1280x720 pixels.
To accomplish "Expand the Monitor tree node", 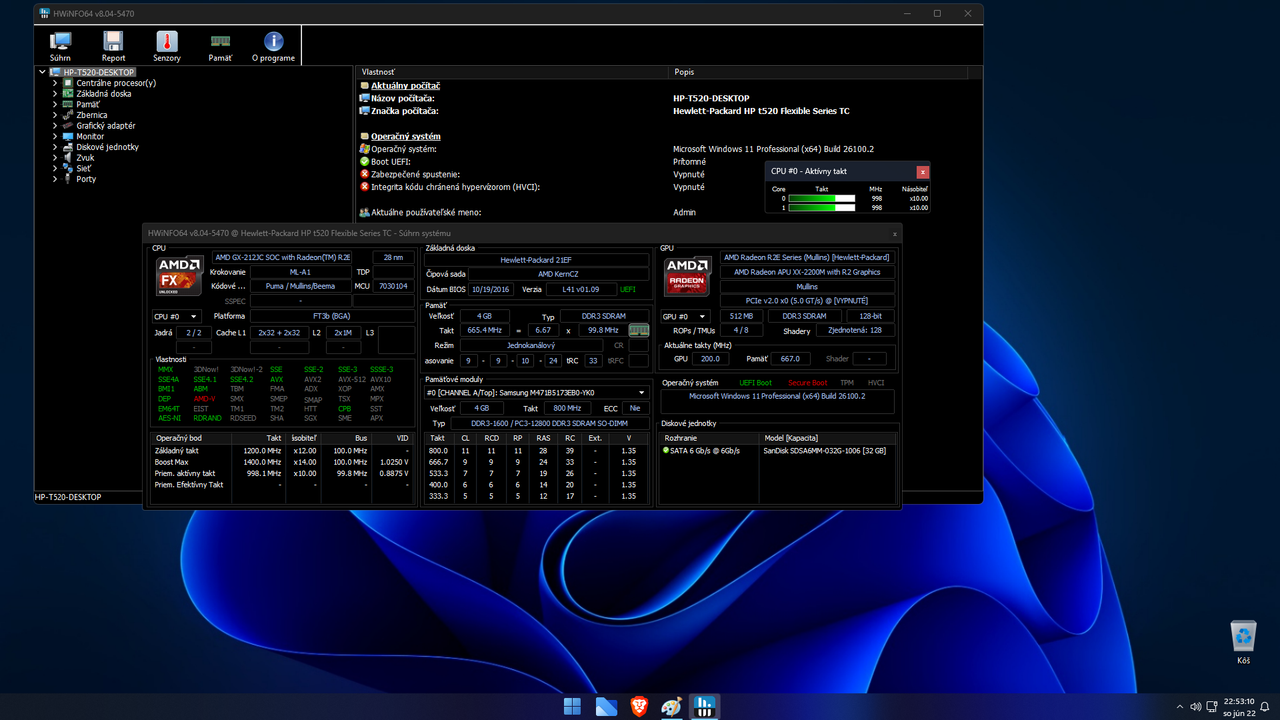I will coord(55,136).
